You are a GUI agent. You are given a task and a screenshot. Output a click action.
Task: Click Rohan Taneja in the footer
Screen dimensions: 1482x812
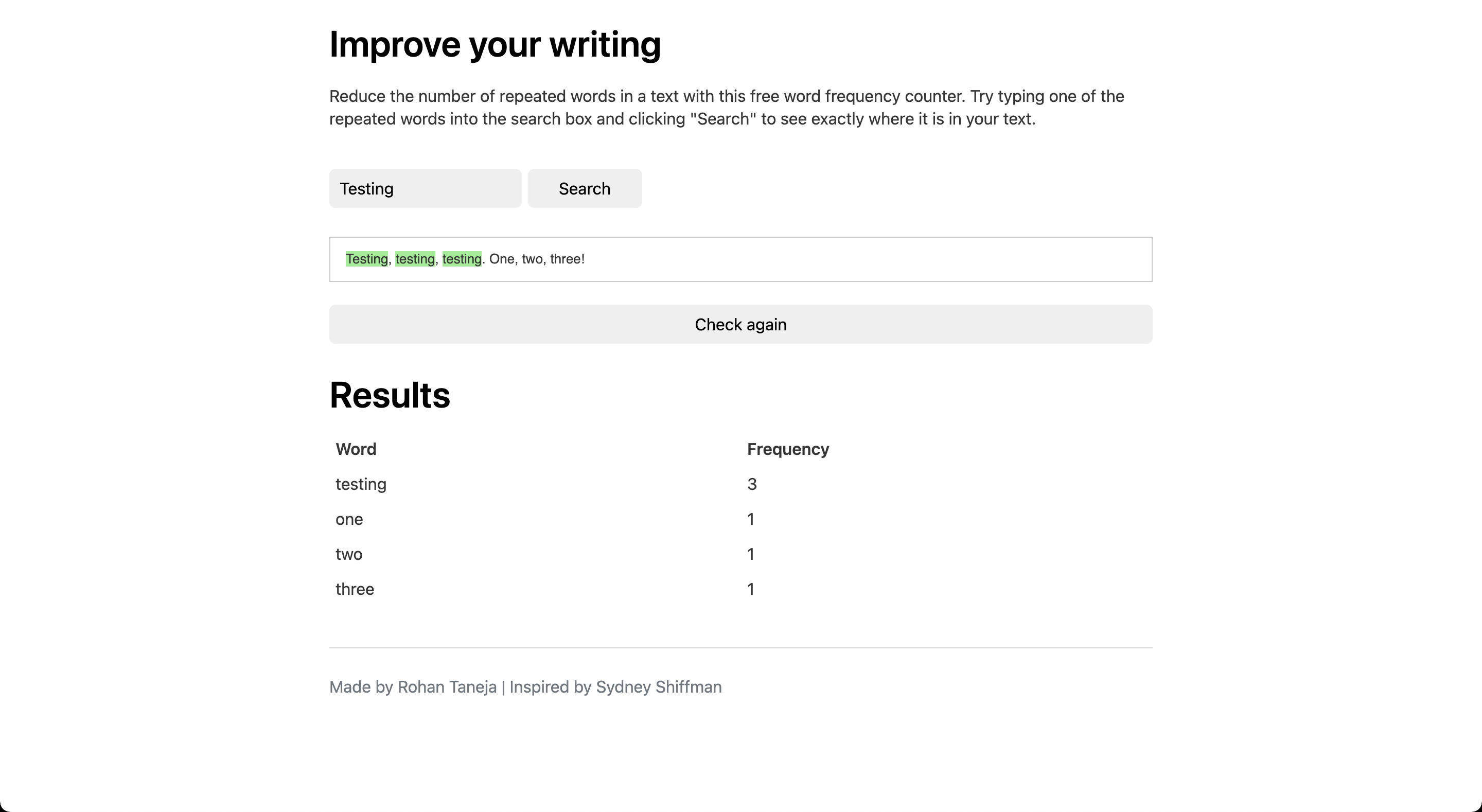(447, 686)
